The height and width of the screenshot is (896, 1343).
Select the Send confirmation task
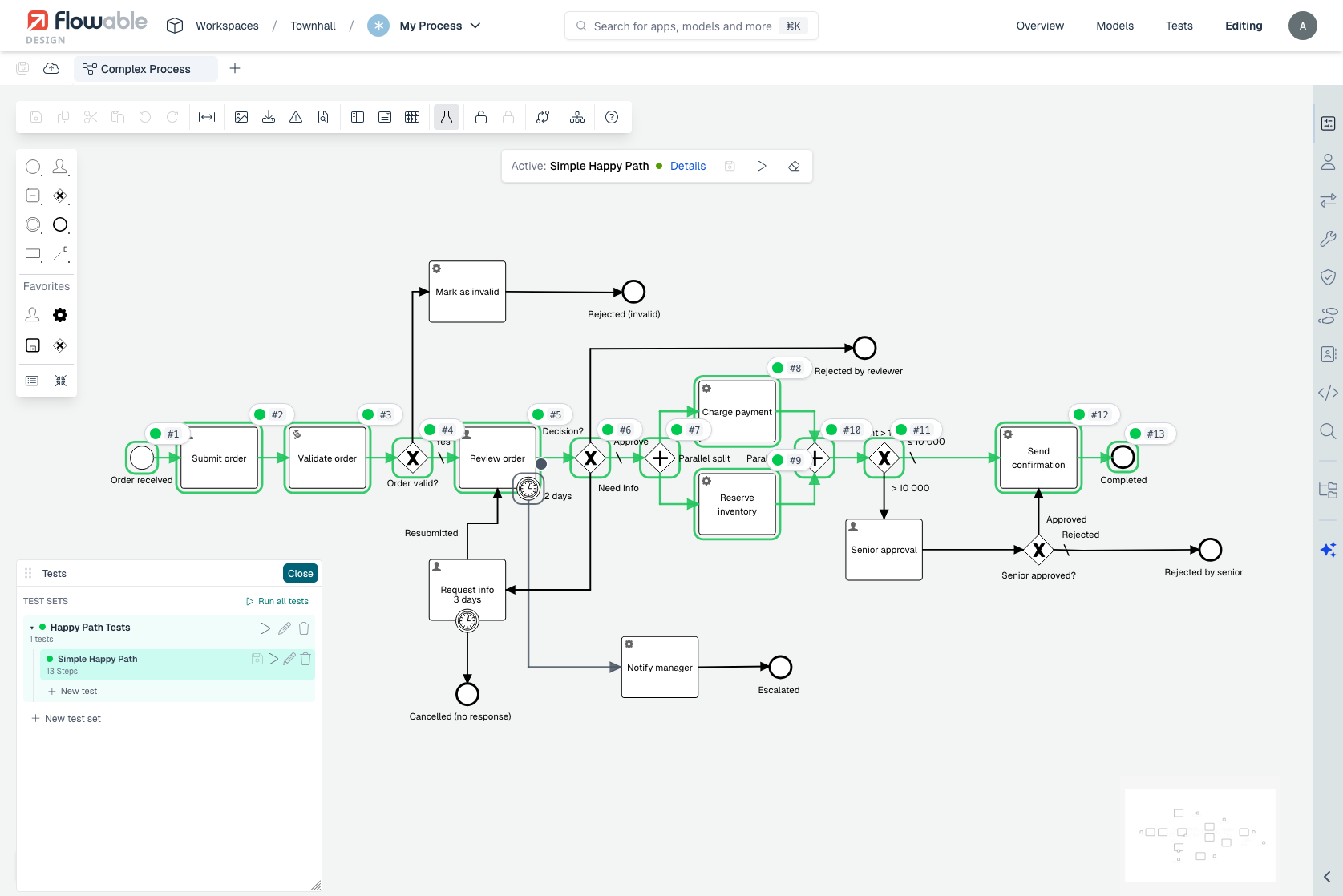(1038, 458)
